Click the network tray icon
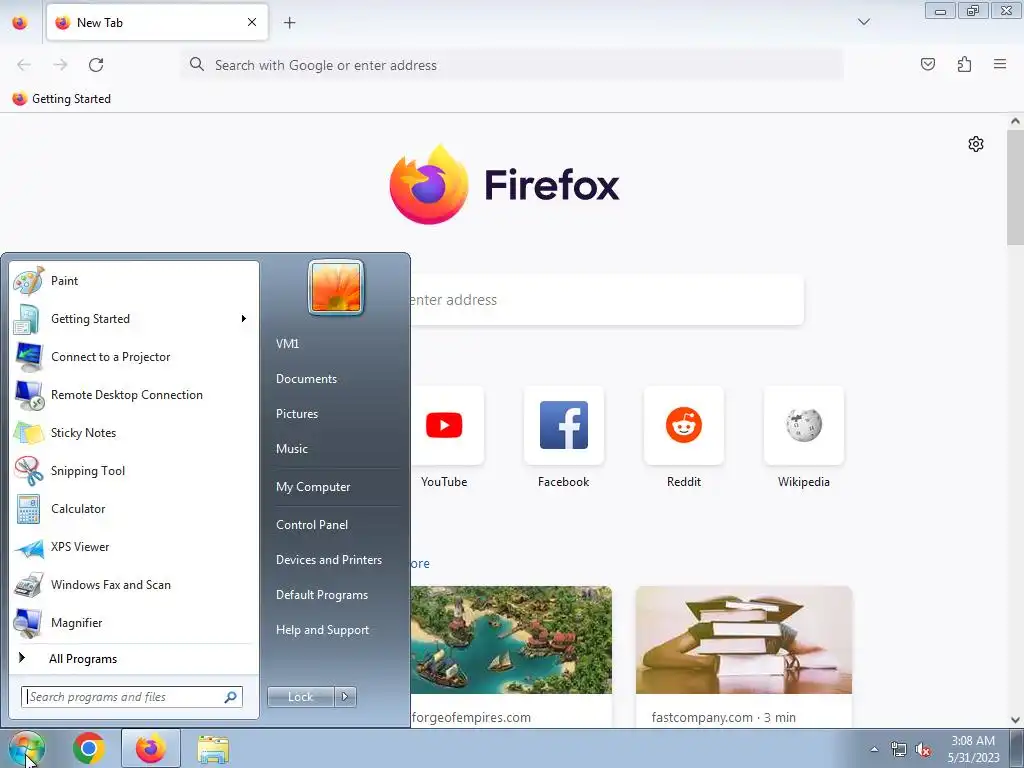1024x768 pixels. [x=899, y=750]
